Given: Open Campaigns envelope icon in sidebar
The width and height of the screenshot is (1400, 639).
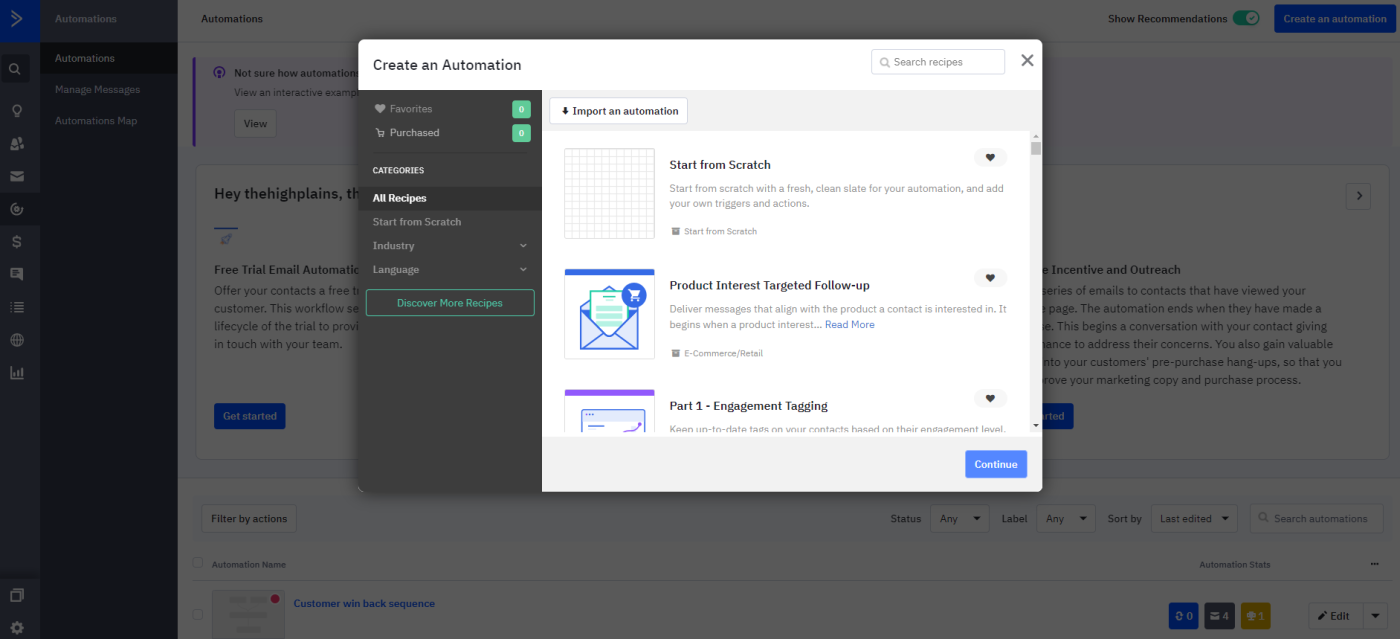Looking at the screenshot, I should [16, 177].
